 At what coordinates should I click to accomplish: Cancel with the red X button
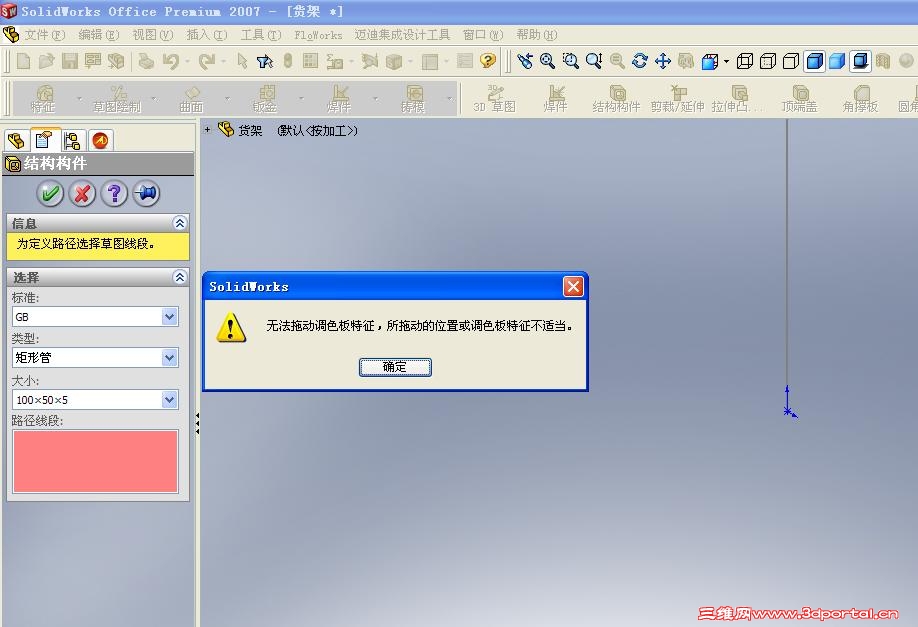pos(82,193)
